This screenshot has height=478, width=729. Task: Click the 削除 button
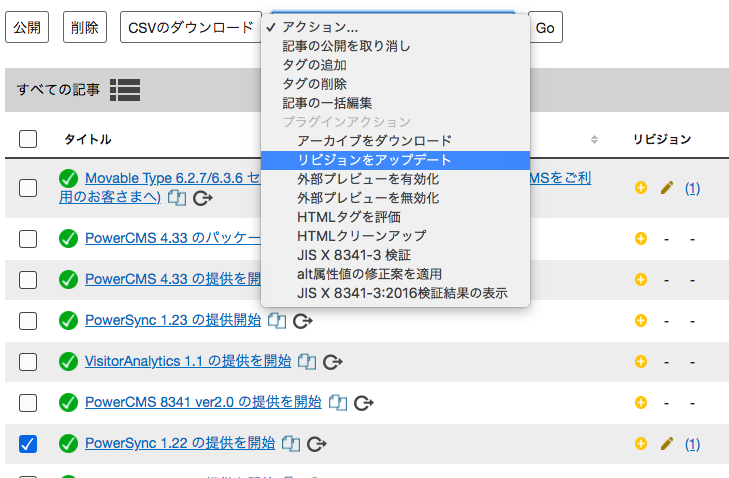(x=85, y=27)
